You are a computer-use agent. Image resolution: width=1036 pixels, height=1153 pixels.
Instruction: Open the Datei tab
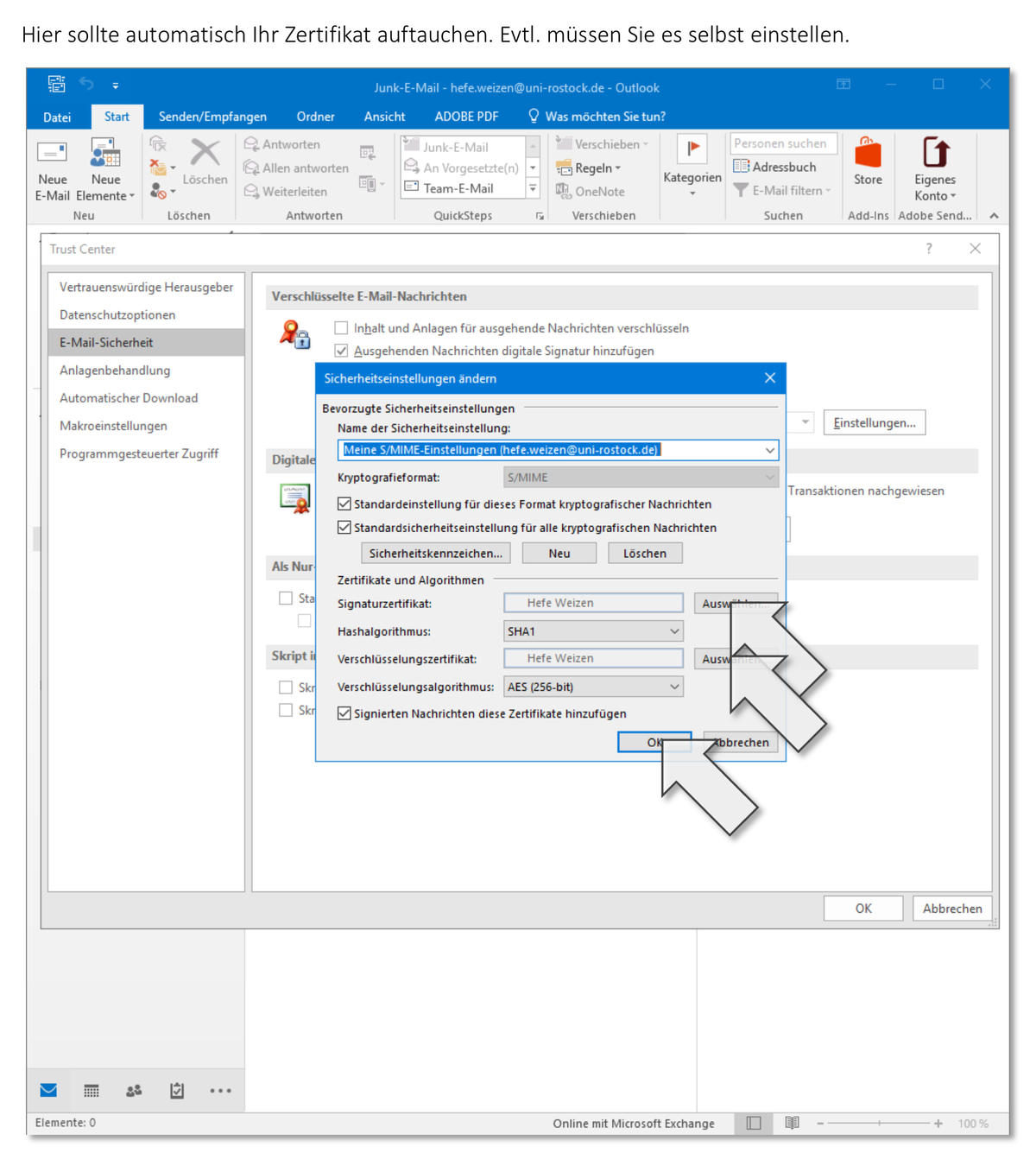pyautogui.click(x=57, y=117)
